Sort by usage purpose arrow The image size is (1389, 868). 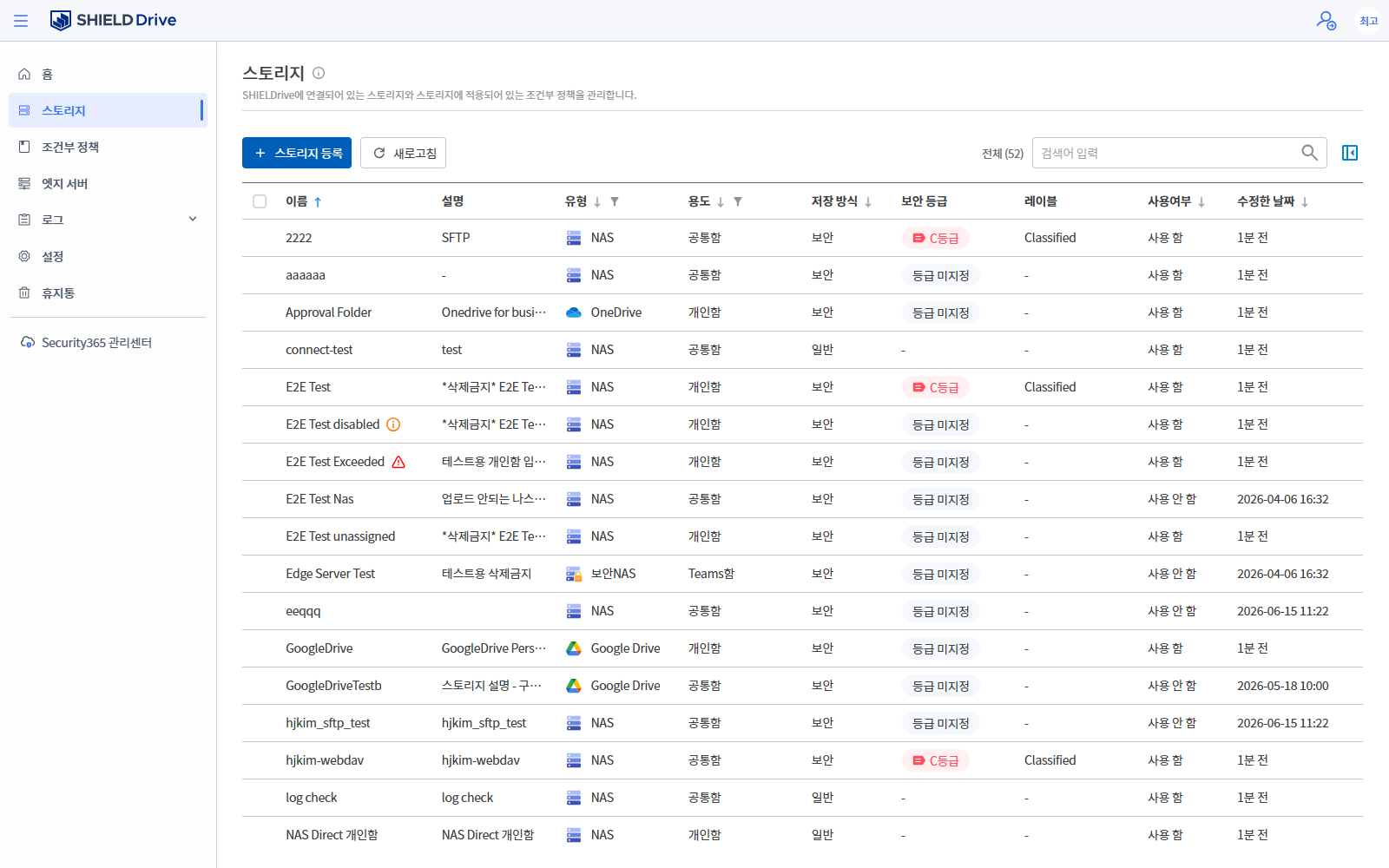pos(721,201)
